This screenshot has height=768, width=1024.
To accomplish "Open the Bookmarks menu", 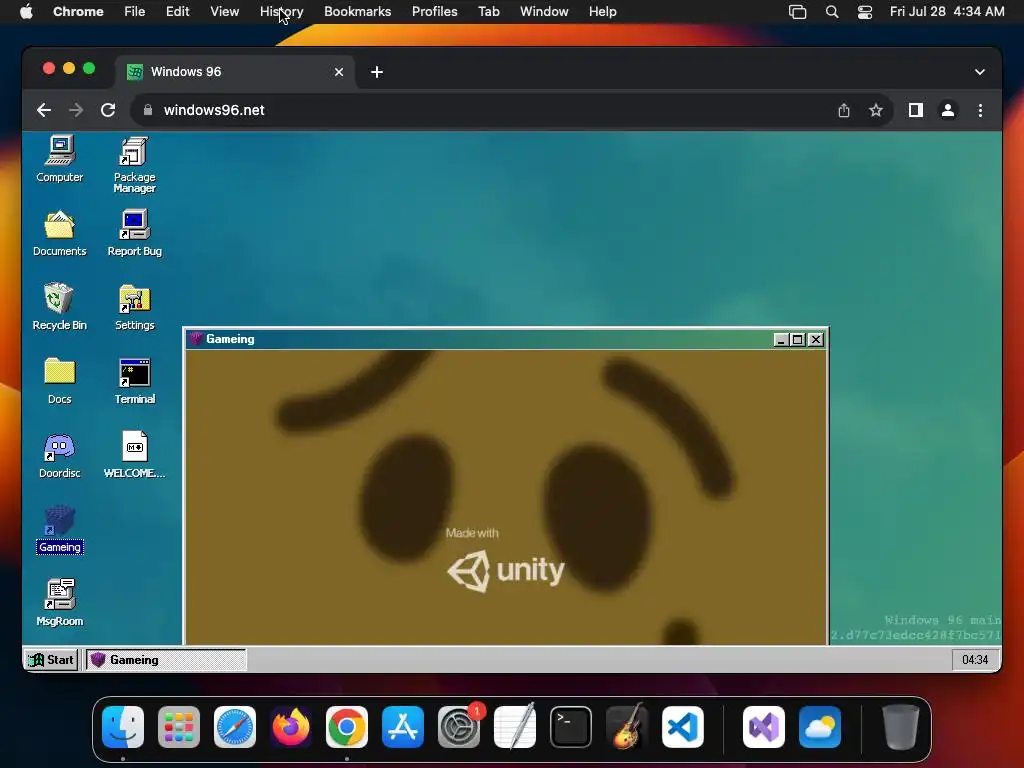I will tap(358, 12).
